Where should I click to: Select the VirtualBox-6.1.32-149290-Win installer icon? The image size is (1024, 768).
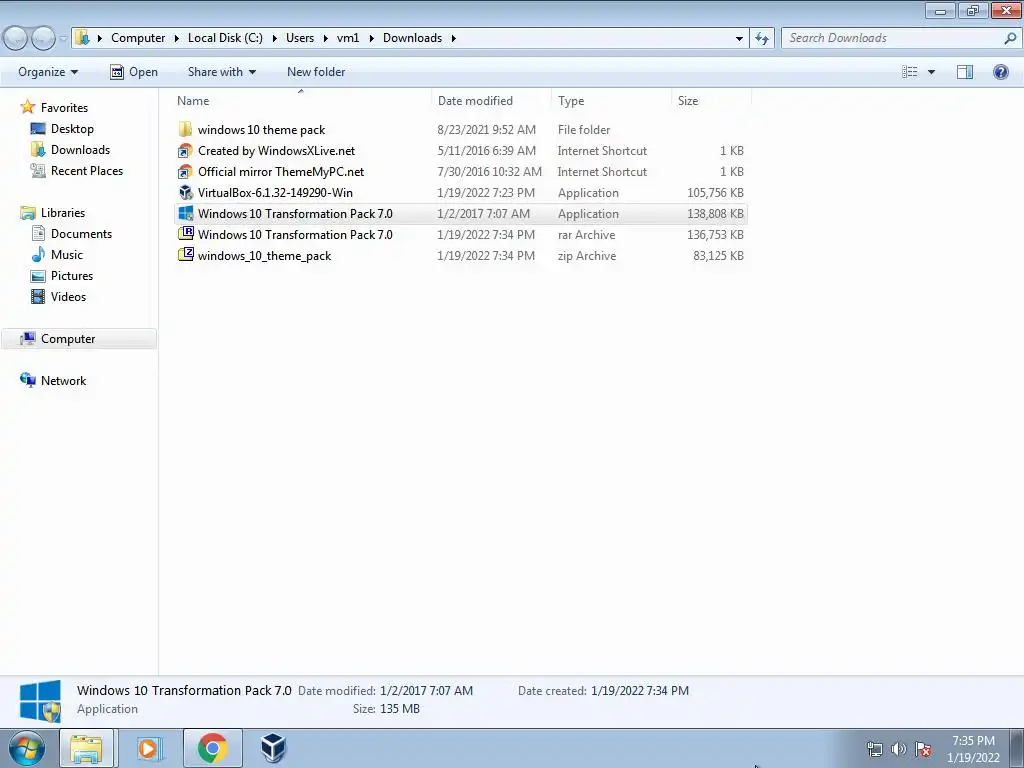tap(185, 192)
